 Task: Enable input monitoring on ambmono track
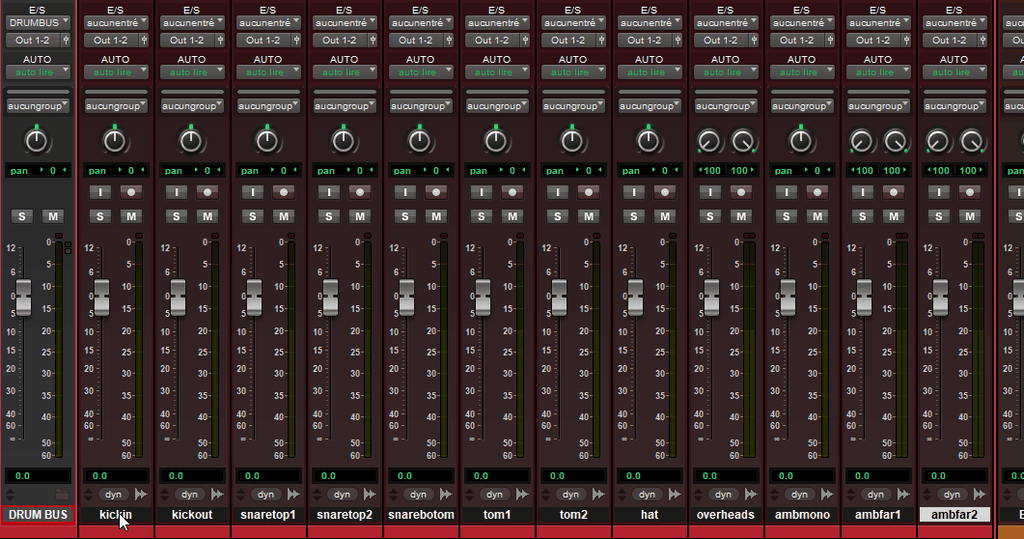tap(786, 192)
